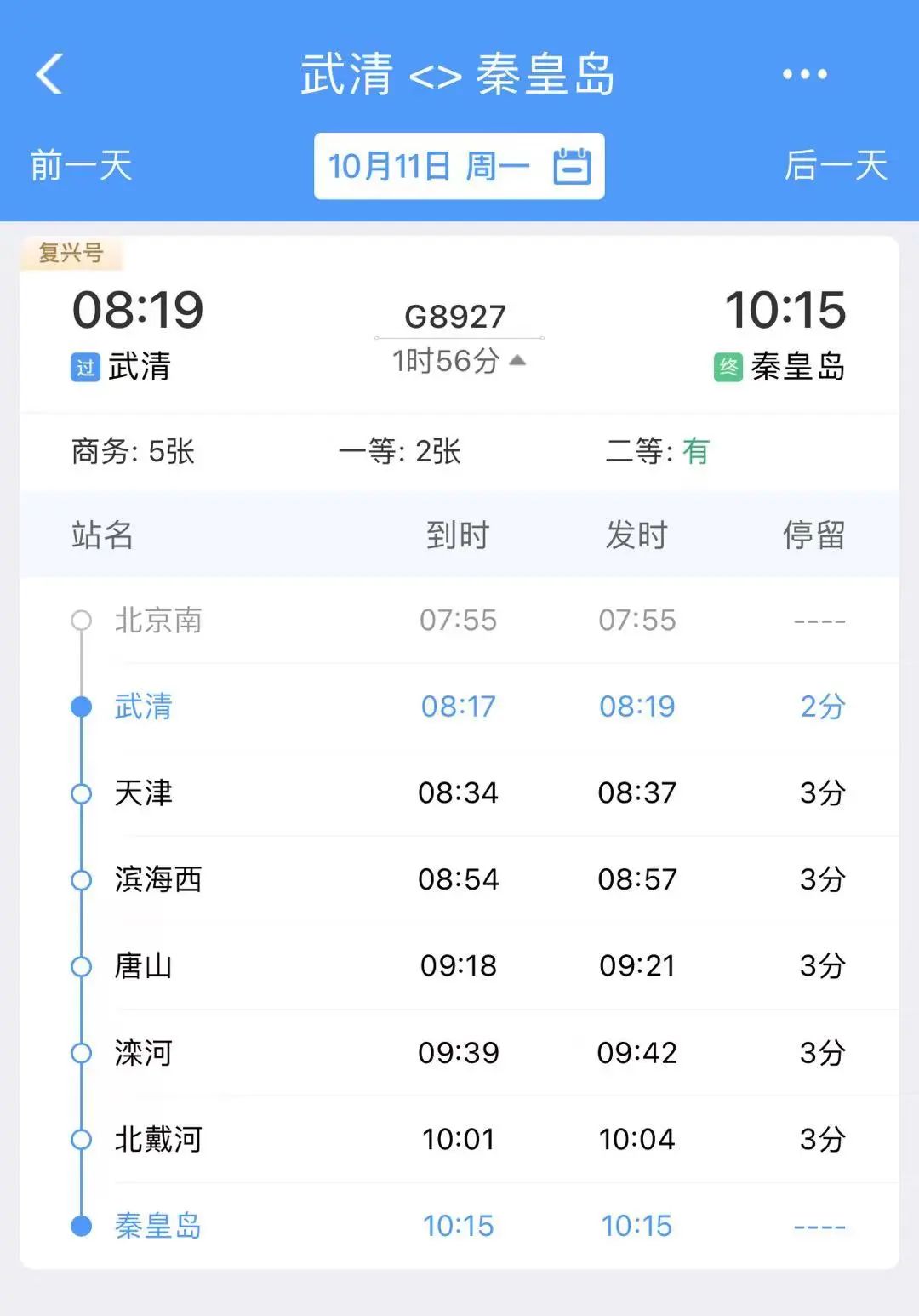The width and height of the screenshot is (919, 1316).
Task: Tap train number G8927
Action: (455, 317)
